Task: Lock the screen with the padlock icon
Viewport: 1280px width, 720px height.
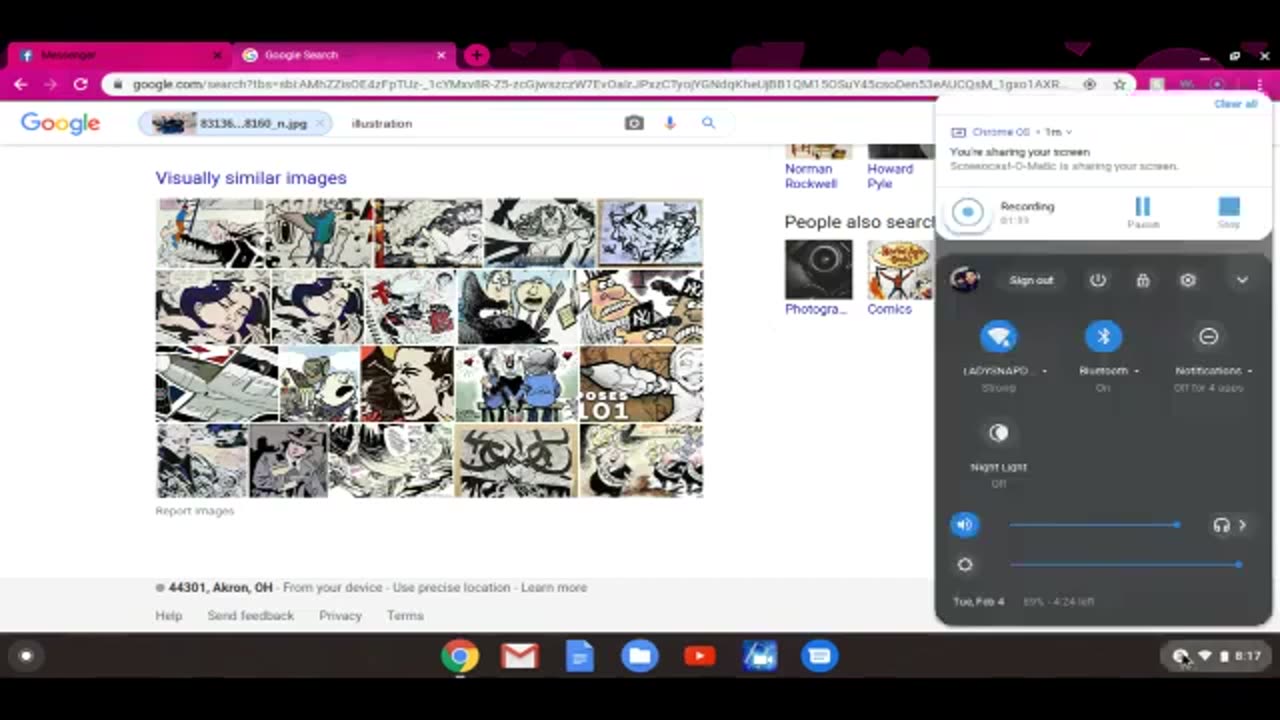Action: (x=1143, y=280)
